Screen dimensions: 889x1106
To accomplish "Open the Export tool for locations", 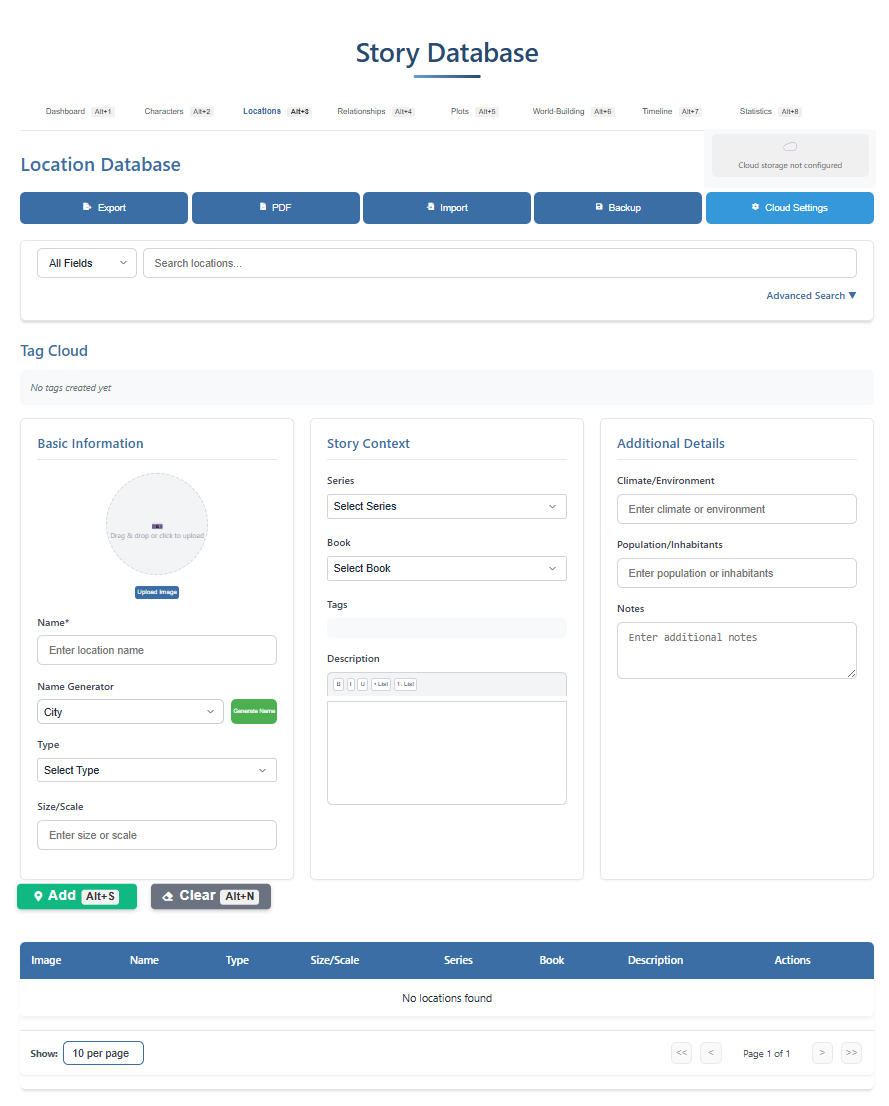I will [x=103, y=208].
